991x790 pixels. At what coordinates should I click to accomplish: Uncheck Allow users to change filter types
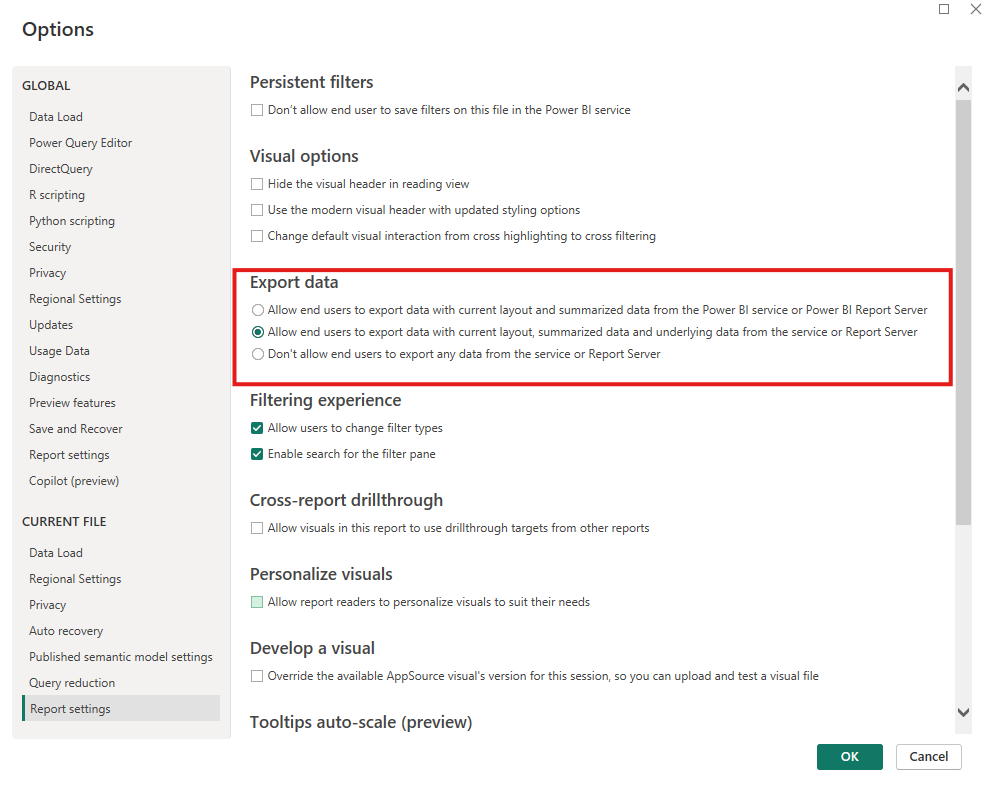coord(257,428)
